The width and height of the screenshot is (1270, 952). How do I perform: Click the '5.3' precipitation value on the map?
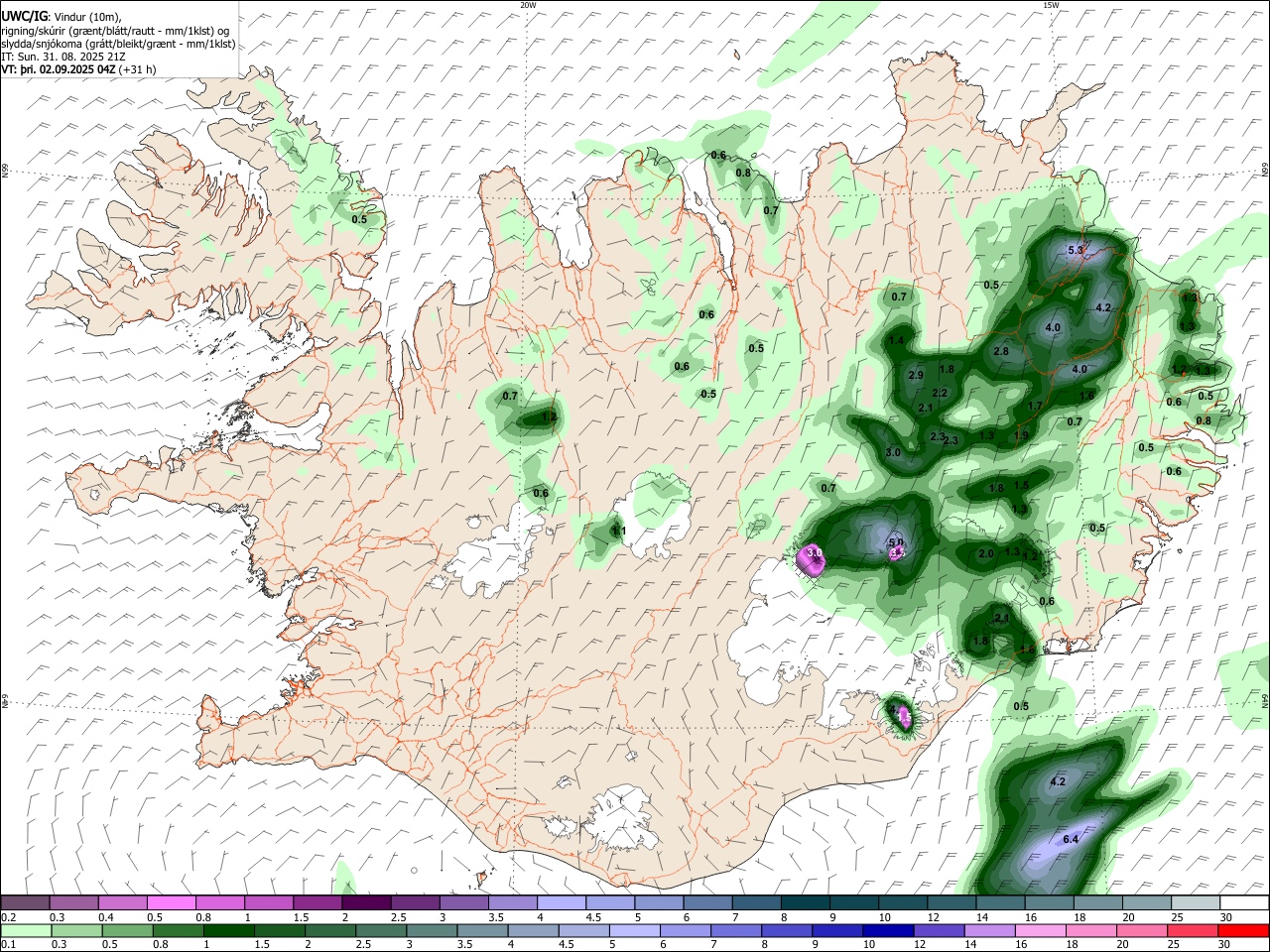tap(1076, 251)
